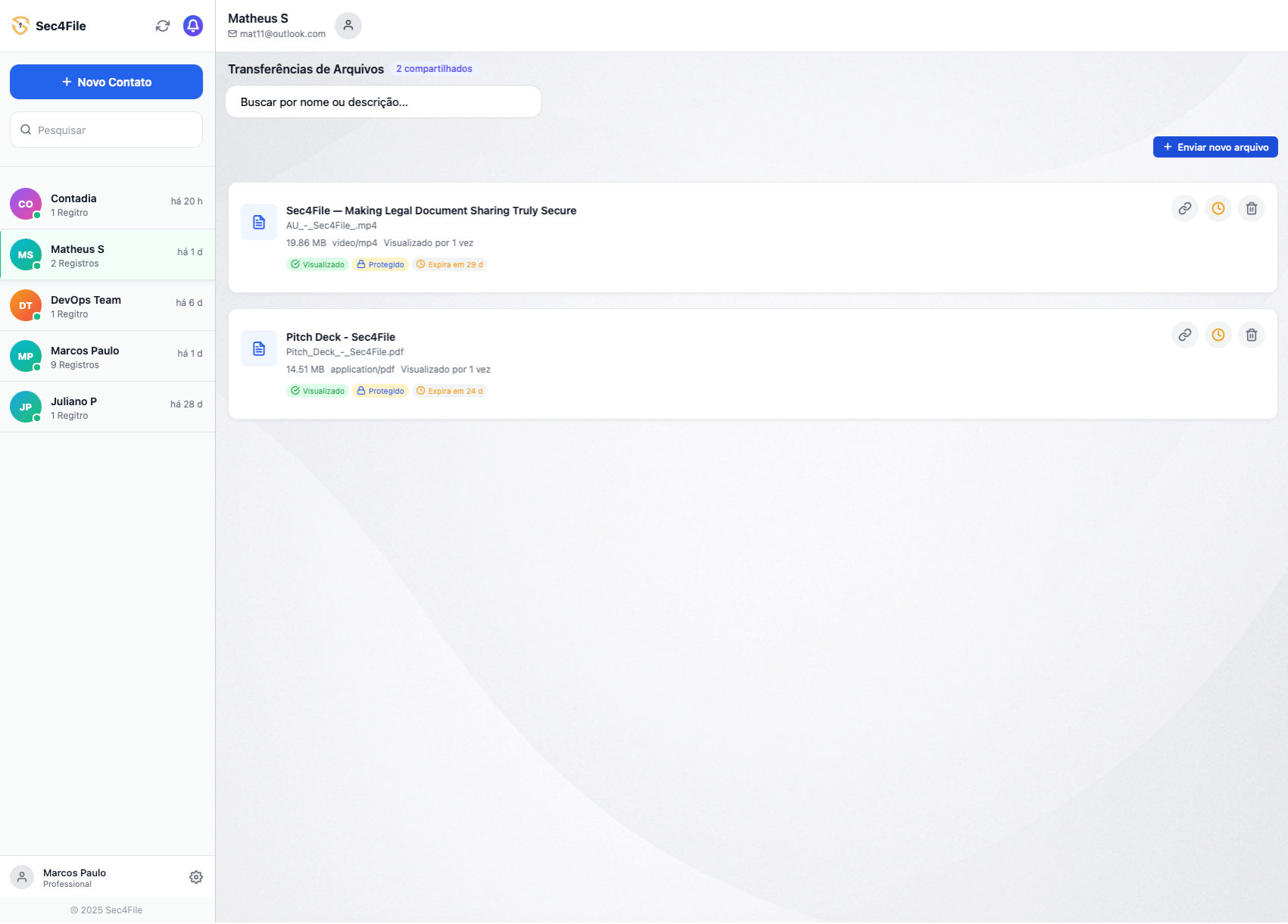Click the refresh icon beside Sec4File logo

tap(163, 26)
